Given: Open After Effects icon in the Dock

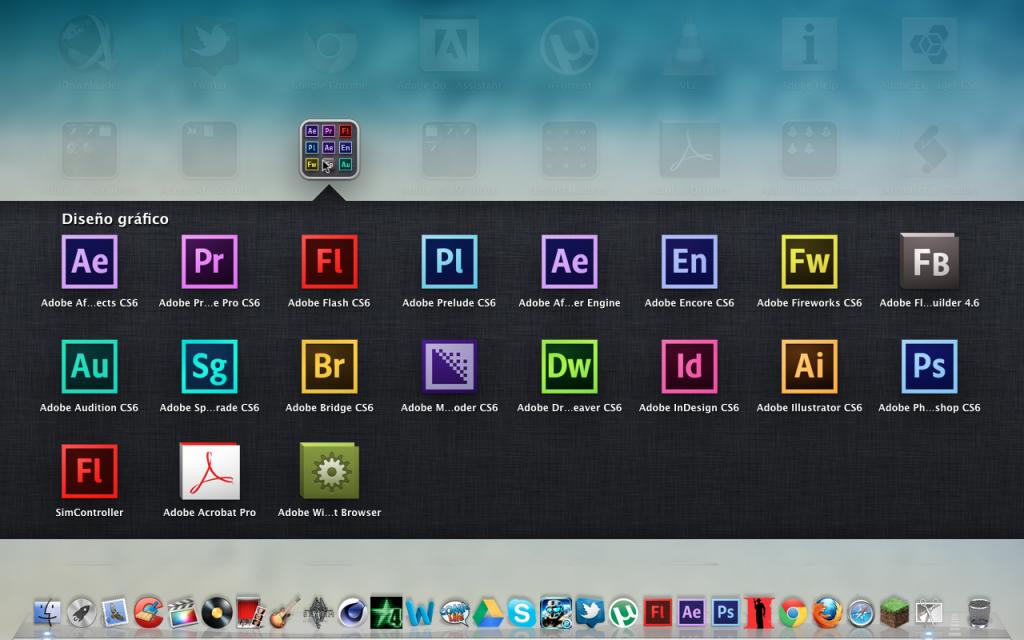Looking at the screenshot, I should click(x=692, y=613).
